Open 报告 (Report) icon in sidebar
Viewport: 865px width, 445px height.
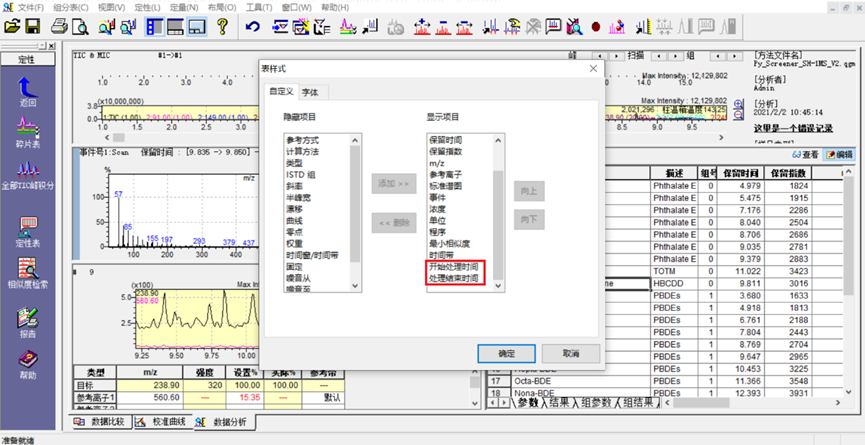tap(28, 319)
